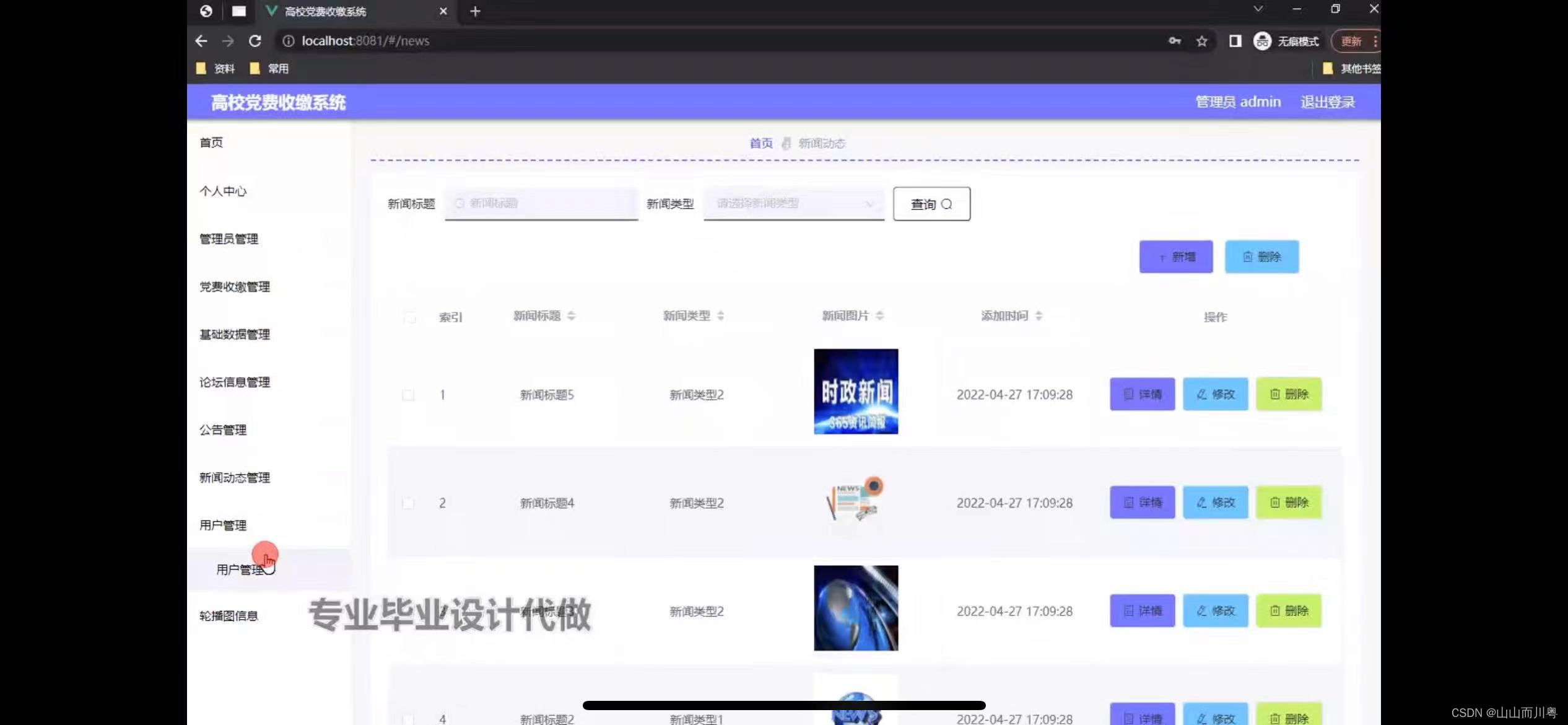The width and height of the screenshot is (1568, 725).
Task: Click 删除 in the third row
Action: pos(1289,611)
